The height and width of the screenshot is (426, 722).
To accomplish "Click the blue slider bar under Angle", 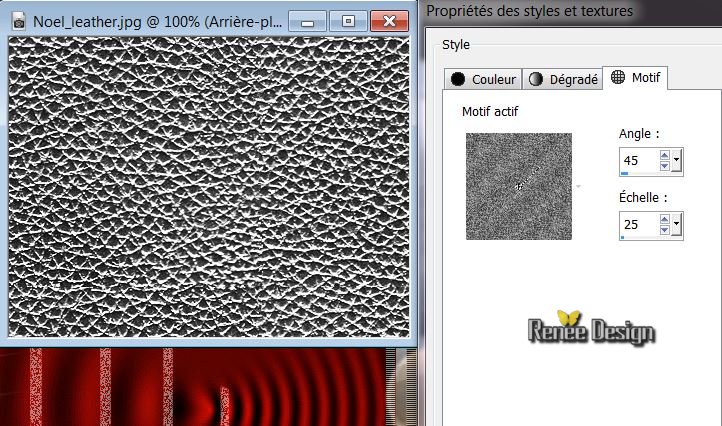I will tap(624, 174).
